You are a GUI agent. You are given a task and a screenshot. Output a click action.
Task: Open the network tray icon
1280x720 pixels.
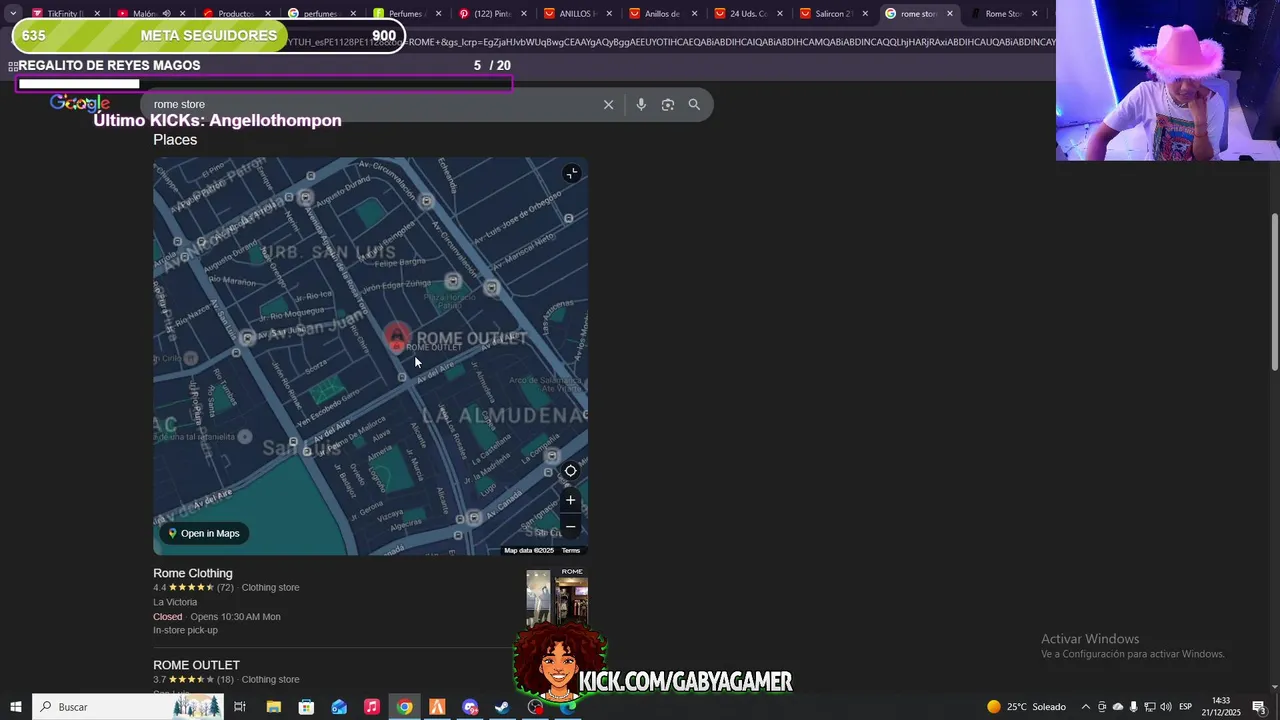[1150, 707]
